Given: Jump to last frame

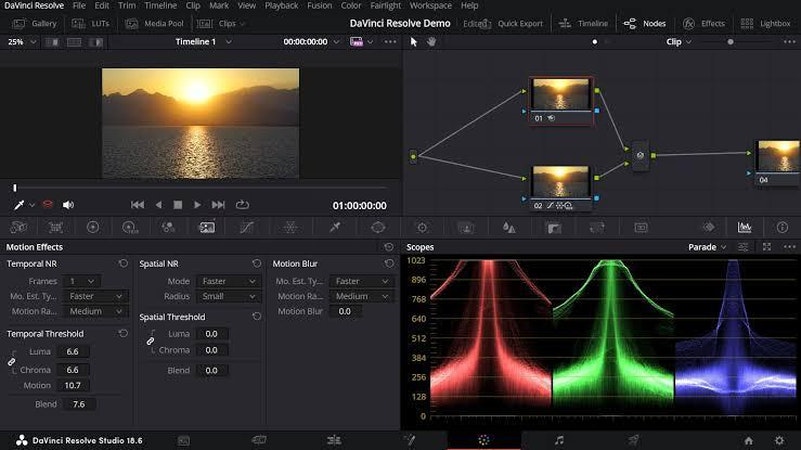Looking at the screenshot, I should click(x=218, y=205).
